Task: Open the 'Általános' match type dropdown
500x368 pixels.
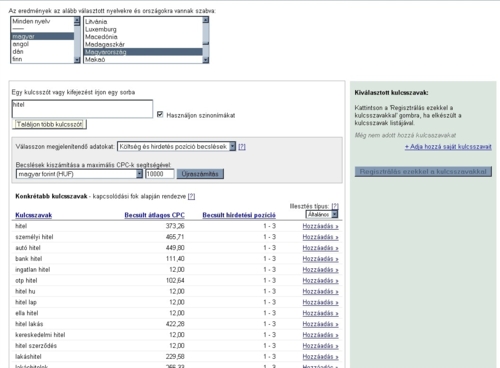Action: point(322,214)
